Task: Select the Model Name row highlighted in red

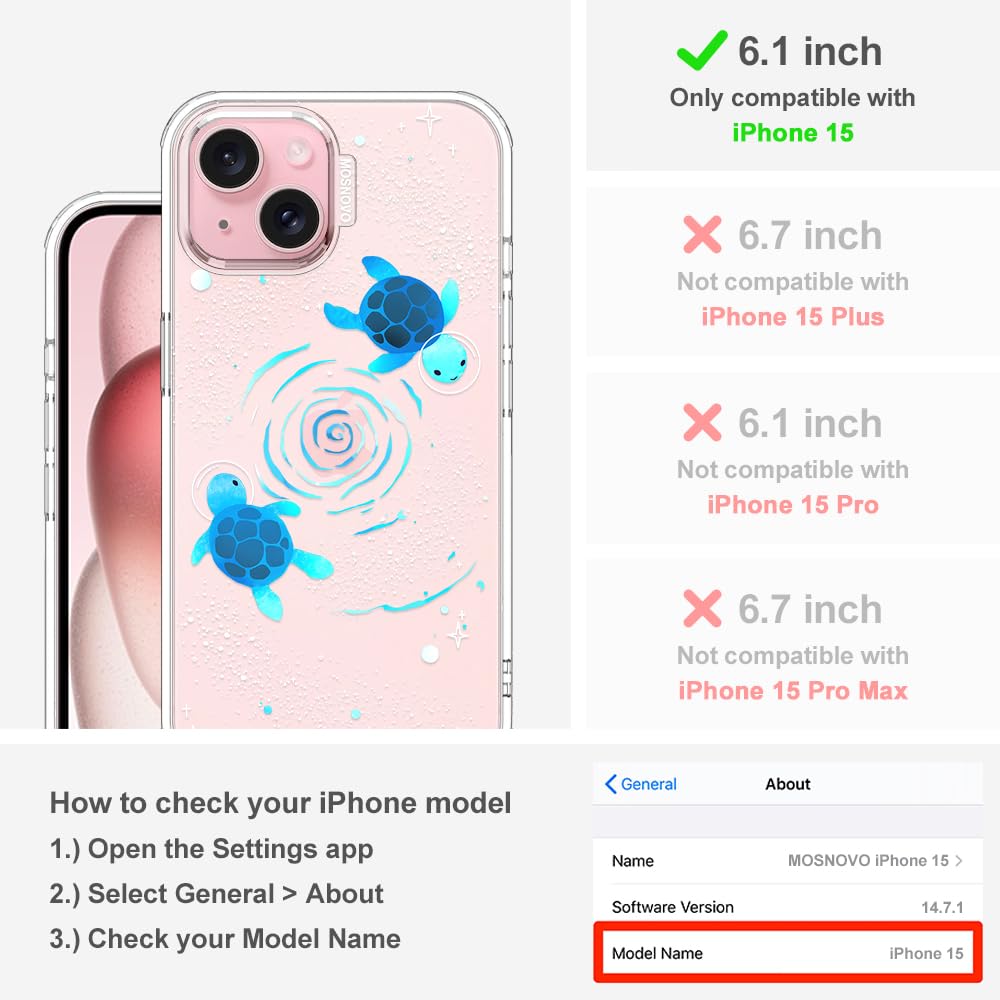Action: click(788, 953)
